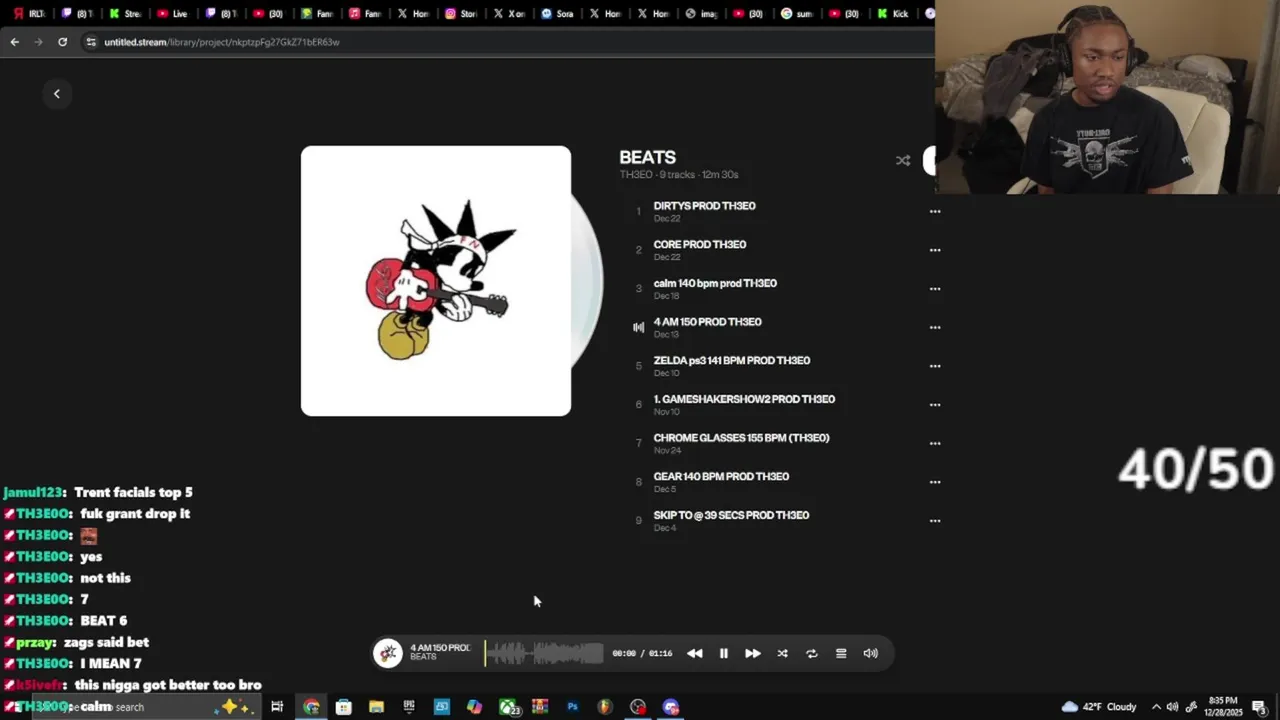This screenshot has width=1280, height=720.
Task: Toggle shuffle in the player bar
Action: coord(783,654)
